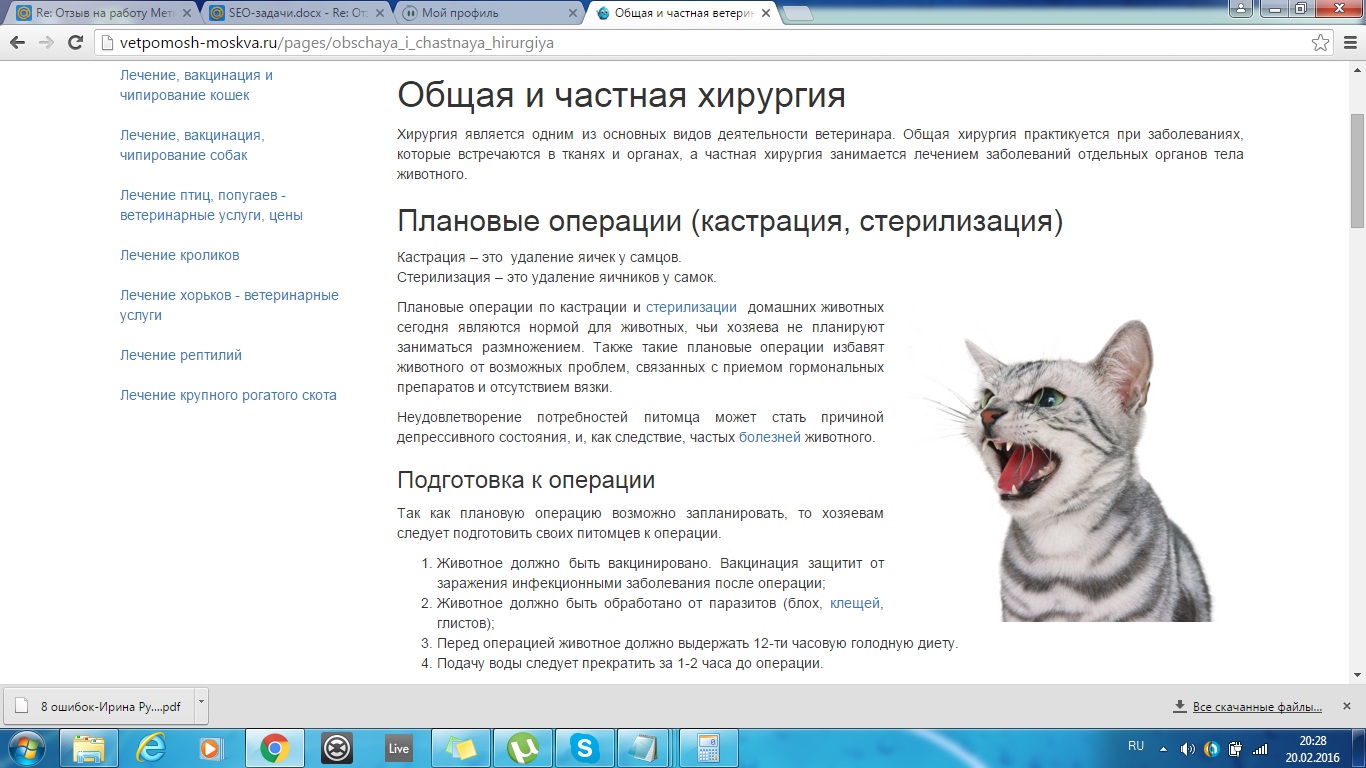
Task: Show hidden tray icons arrow
Action: (1162, 748)
